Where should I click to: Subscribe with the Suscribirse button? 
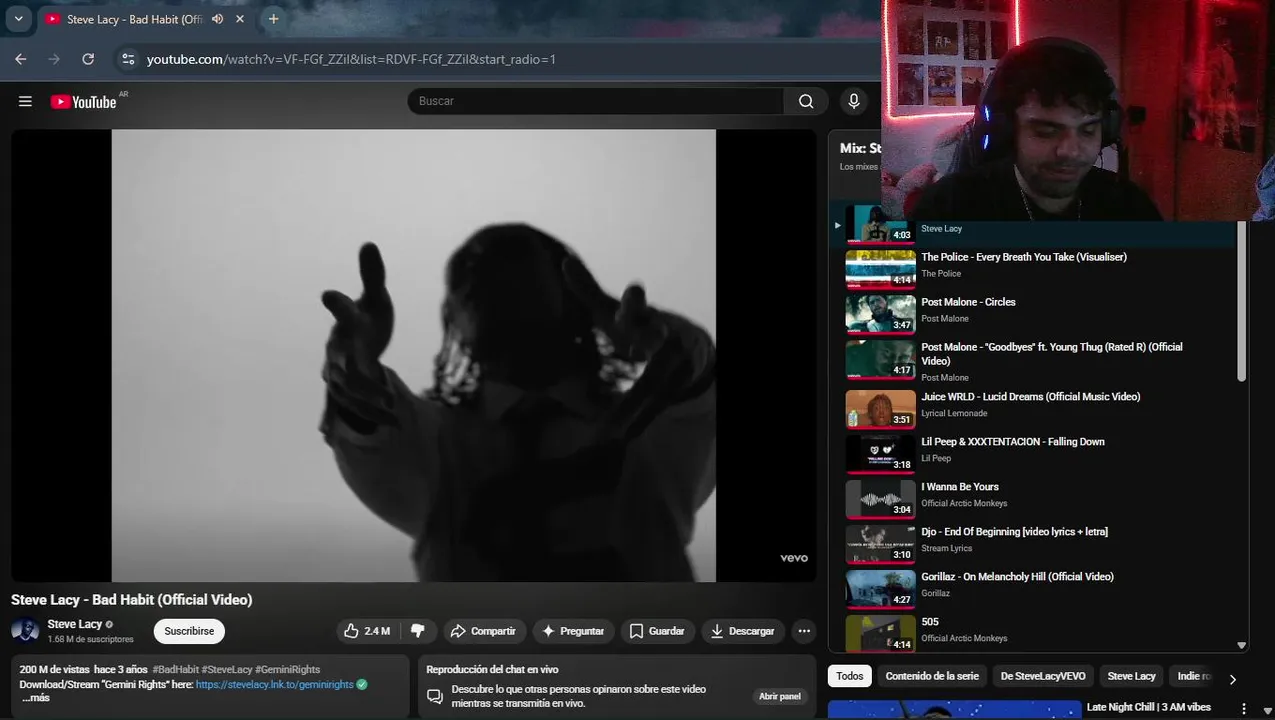pos(189,631)
